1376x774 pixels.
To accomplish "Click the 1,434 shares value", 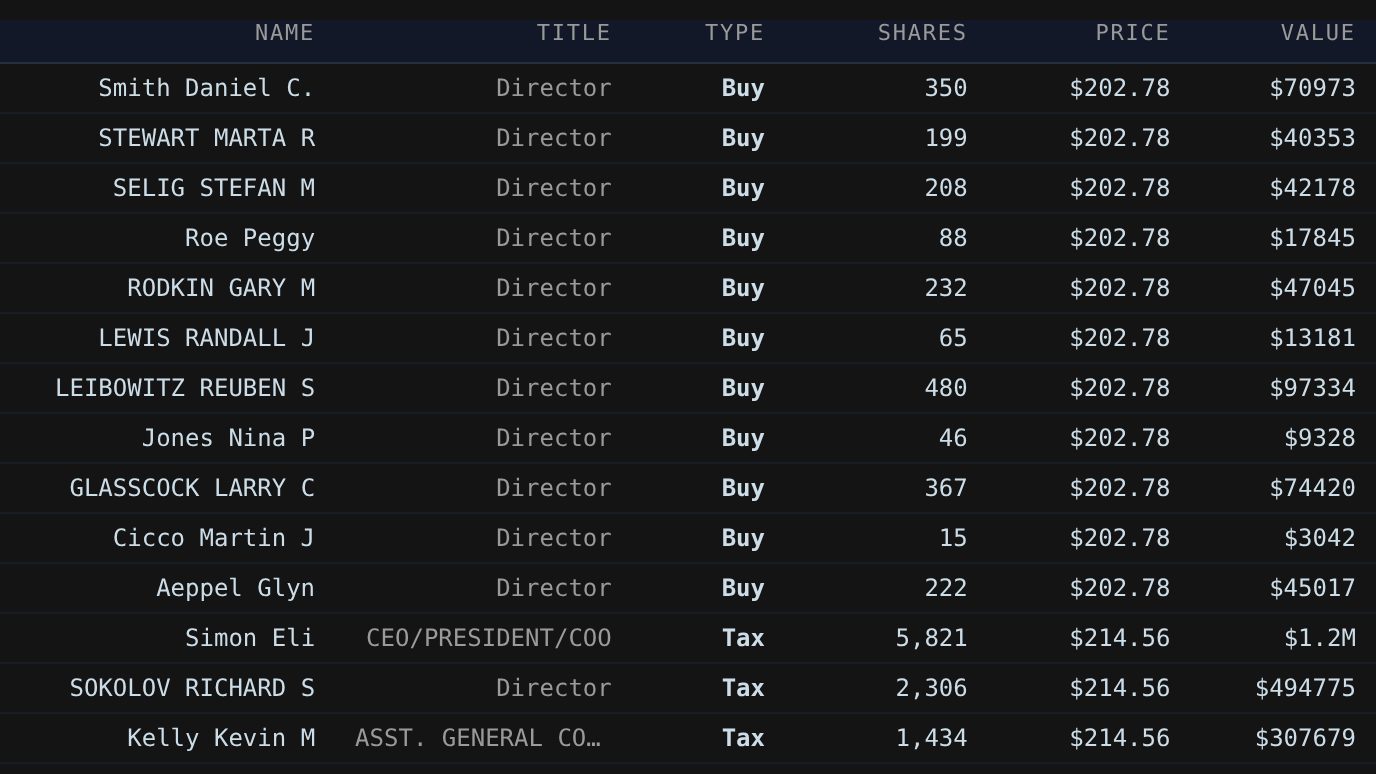I will point(931,738).
